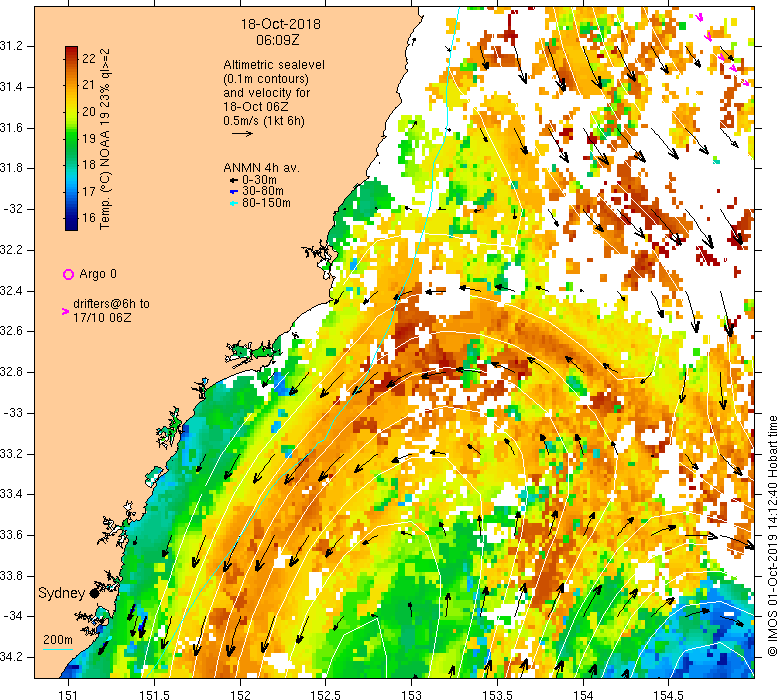This screenshot has height=700, width=780.
Task: Click the color bar tick value 20
Action: tap(89, 111)
